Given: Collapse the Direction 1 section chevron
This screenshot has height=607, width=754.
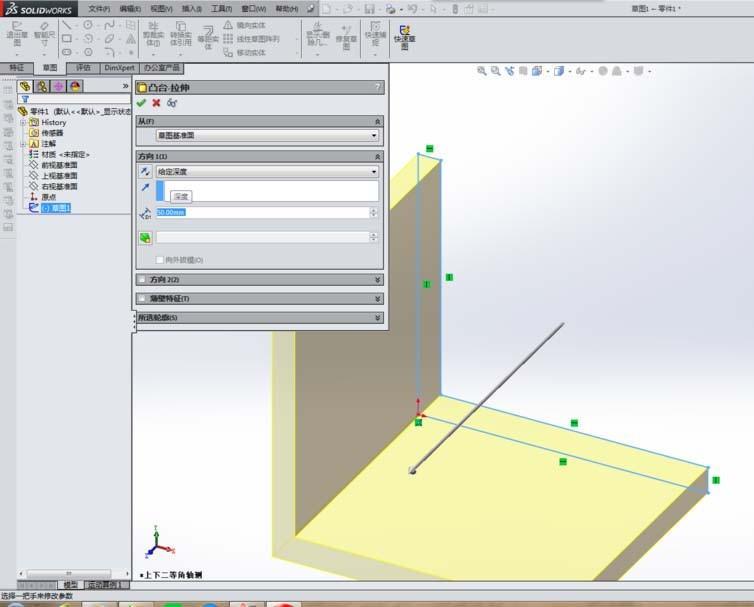Looking at the screenshot, I should click(x=377, y=157).
